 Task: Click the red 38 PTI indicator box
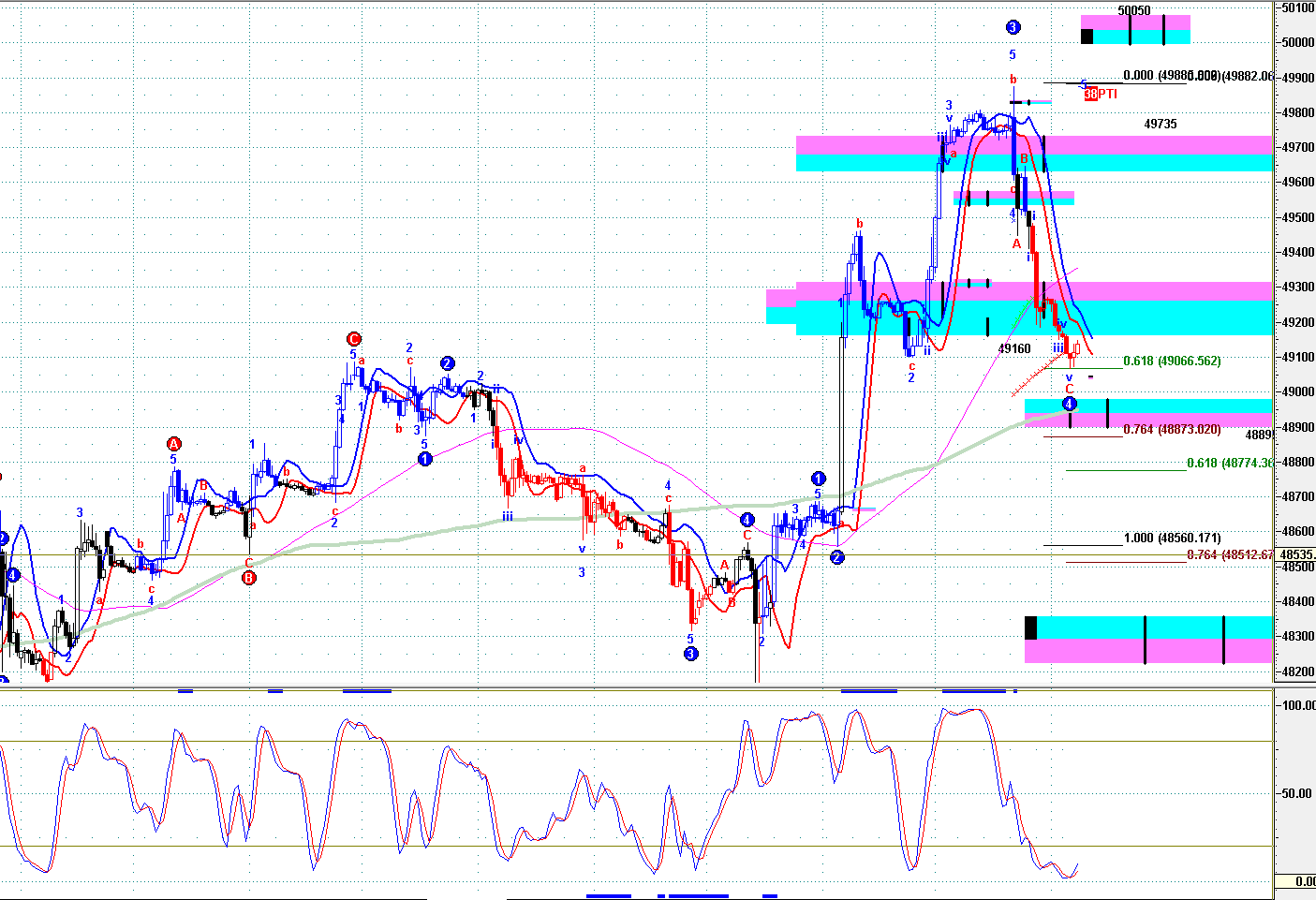click(x=1091, y=94)
